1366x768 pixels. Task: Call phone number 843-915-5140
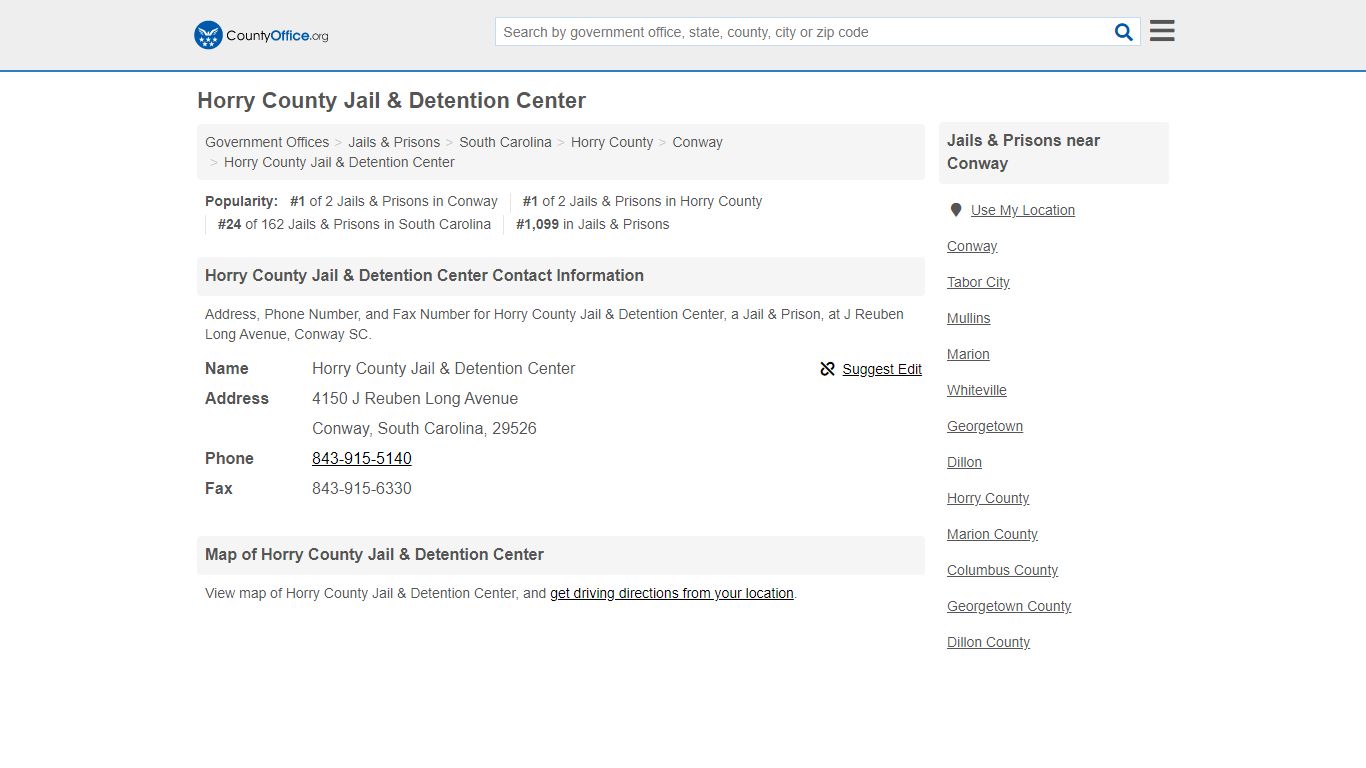click(x=362, y=458)
